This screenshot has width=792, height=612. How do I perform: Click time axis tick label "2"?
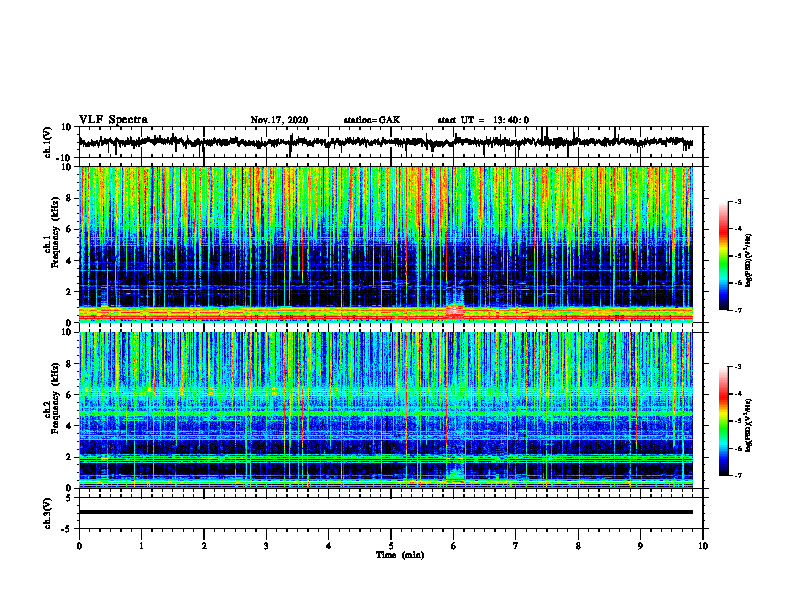point(204,546)
